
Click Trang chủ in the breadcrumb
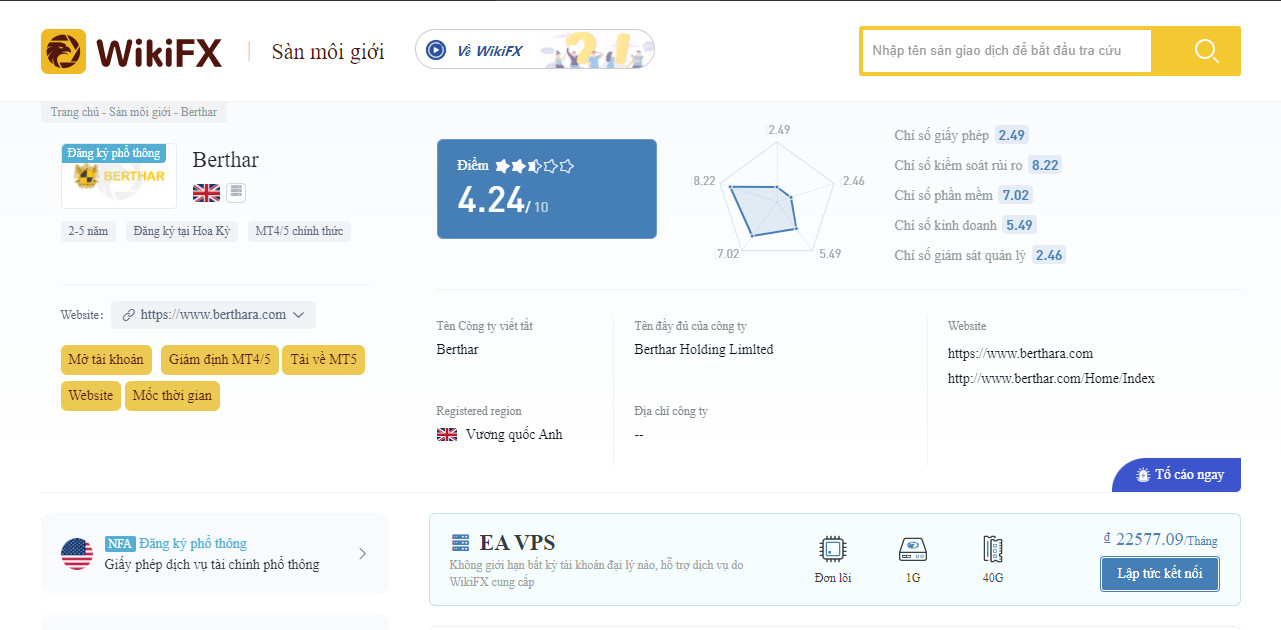tap(74, 112)
